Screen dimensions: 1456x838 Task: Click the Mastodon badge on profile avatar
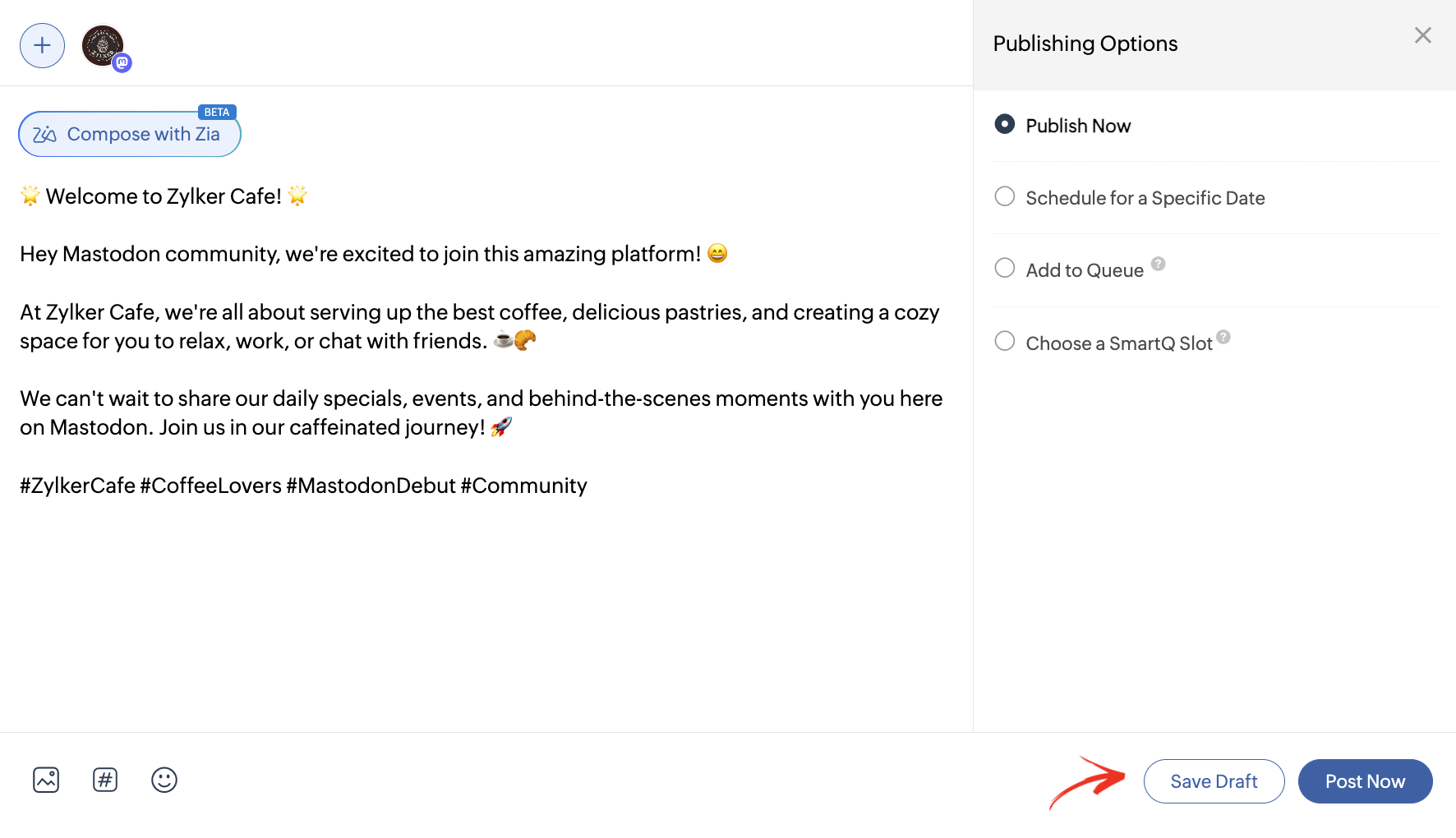pyautogui.click(x=122, y=62)
